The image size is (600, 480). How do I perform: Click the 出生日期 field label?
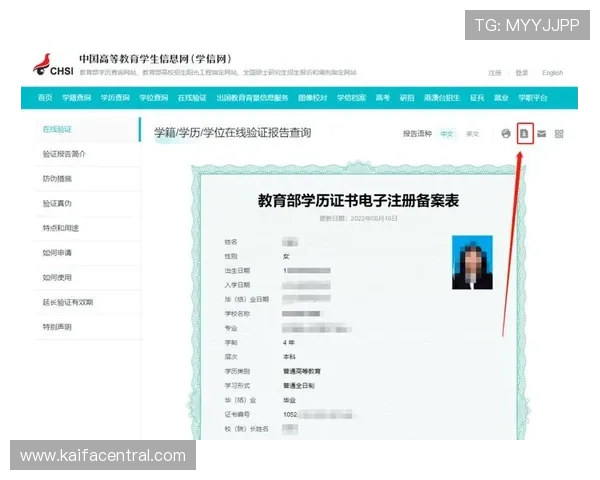pyautogui.click(x=237, y=271)
